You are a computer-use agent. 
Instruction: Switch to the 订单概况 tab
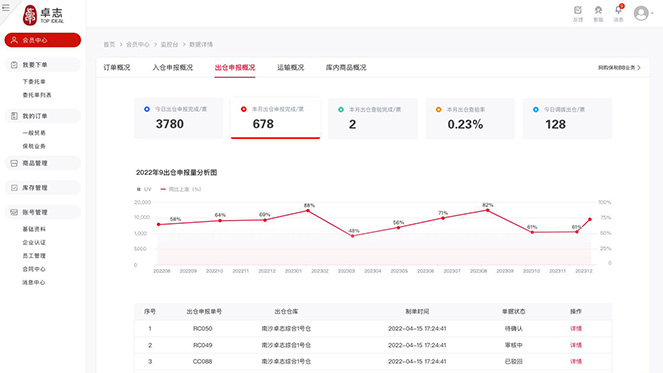point(117,68)
